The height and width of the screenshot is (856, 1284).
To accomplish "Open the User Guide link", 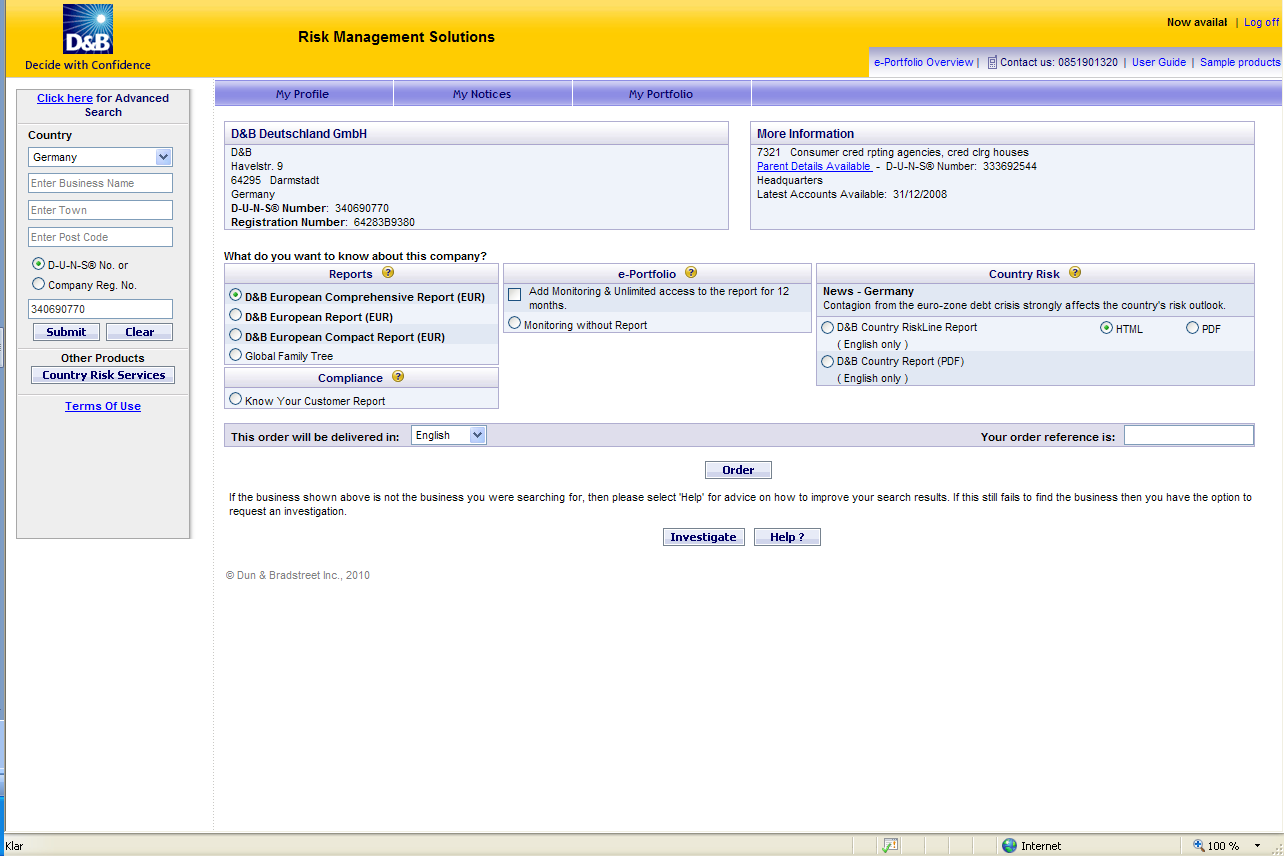I will [1159, 62].
